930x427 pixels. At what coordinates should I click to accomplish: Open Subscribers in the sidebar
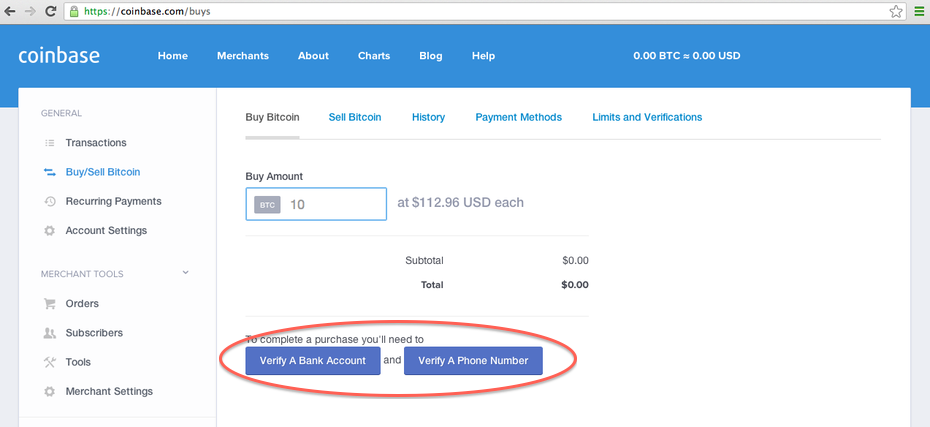click(x=94, y=333)
